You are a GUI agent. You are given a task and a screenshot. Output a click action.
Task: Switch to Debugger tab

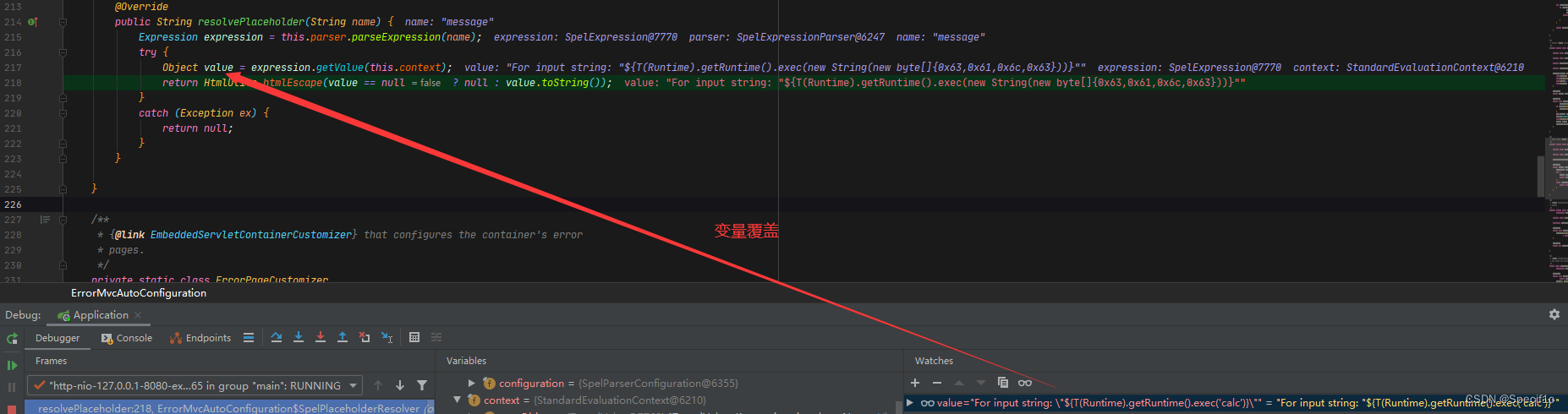58,338
